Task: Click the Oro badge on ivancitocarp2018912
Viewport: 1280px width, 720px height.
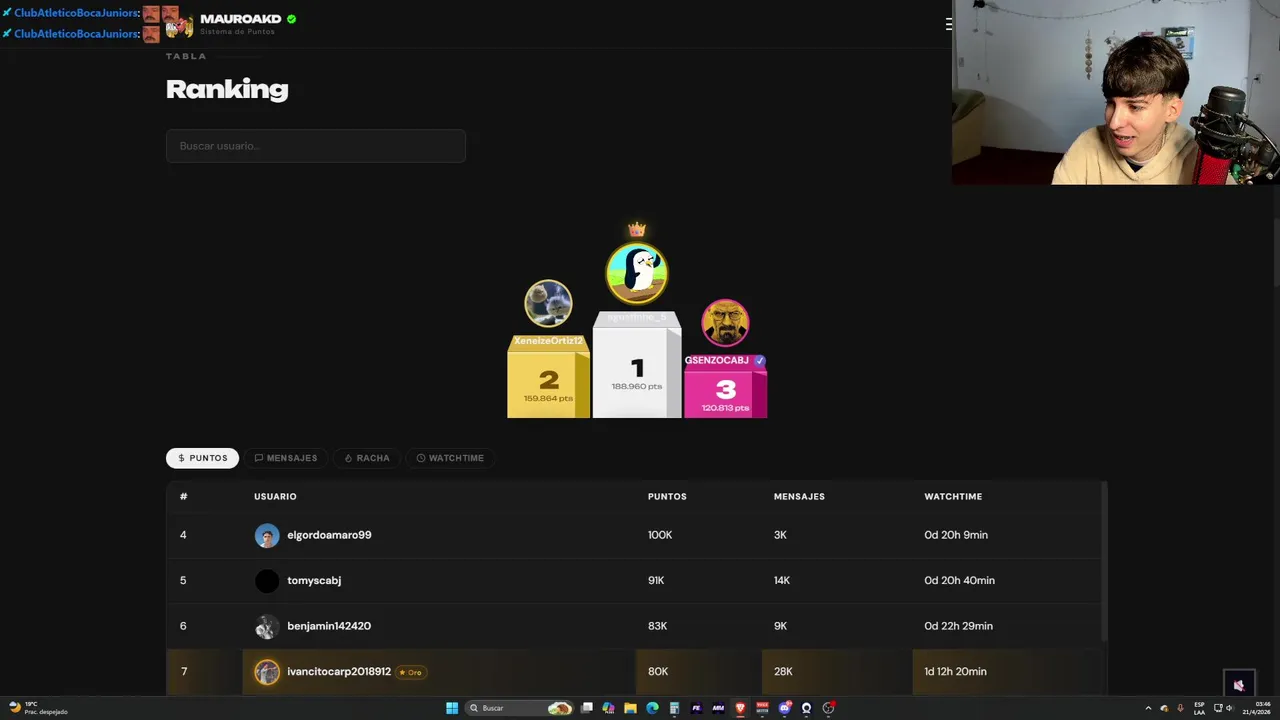Action: pos(411,672)
